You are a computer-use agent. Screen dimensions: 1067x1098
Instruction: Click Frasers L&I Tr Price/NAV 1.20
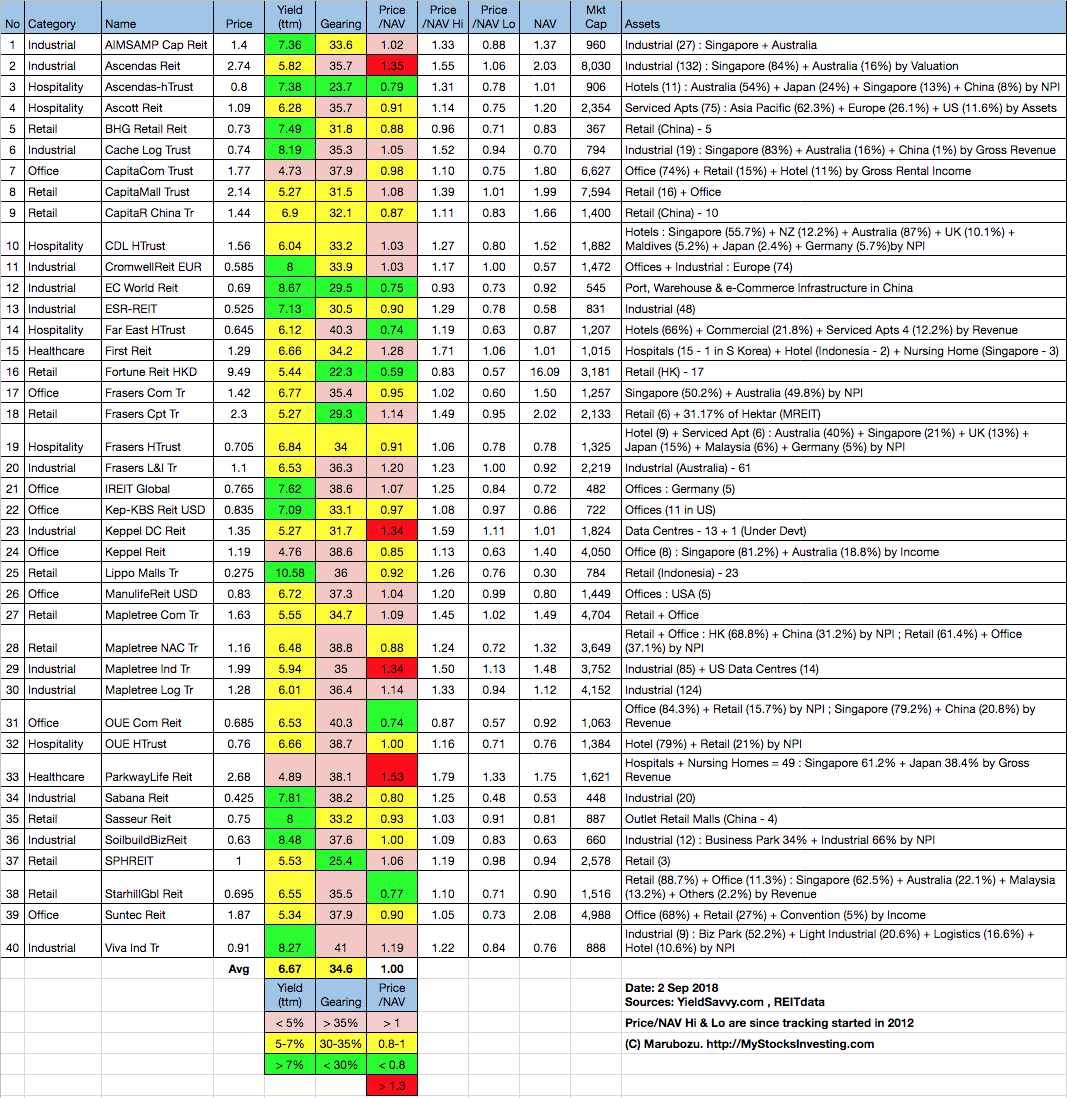[x=392, y=468]
